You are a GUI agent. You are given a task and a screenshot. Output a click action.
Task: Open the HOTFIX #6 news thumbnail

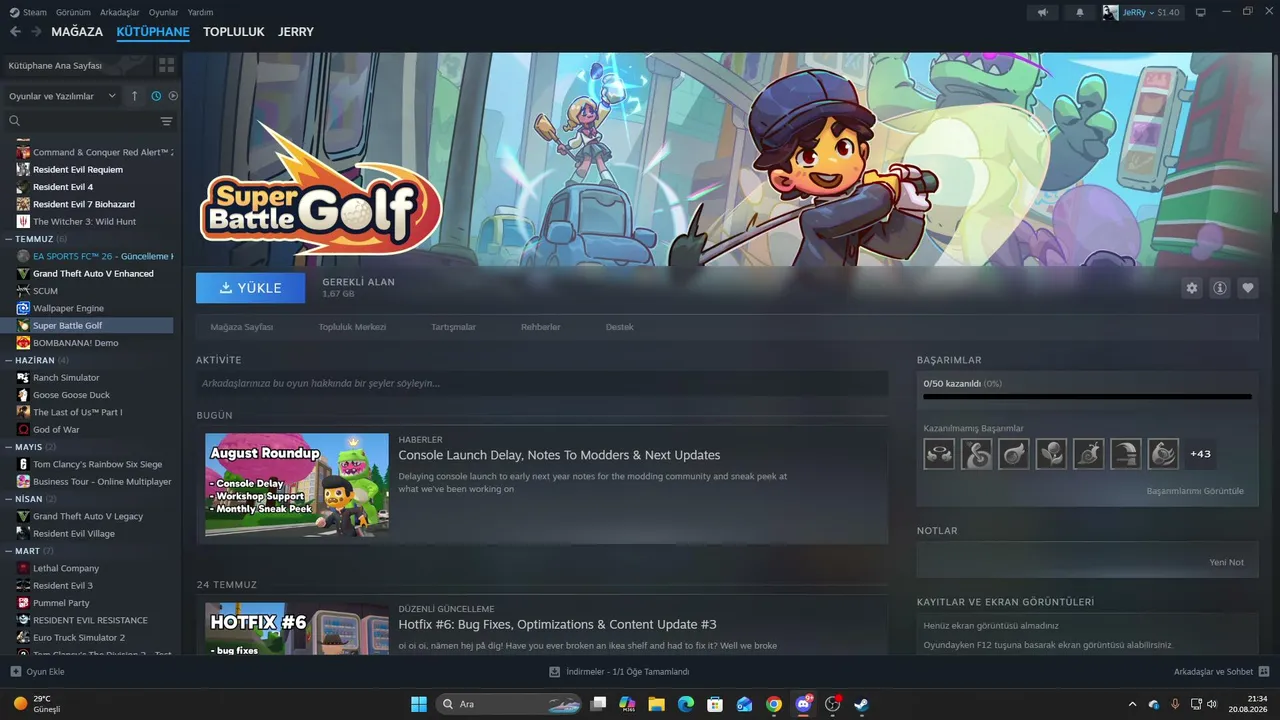pos(297,629)
